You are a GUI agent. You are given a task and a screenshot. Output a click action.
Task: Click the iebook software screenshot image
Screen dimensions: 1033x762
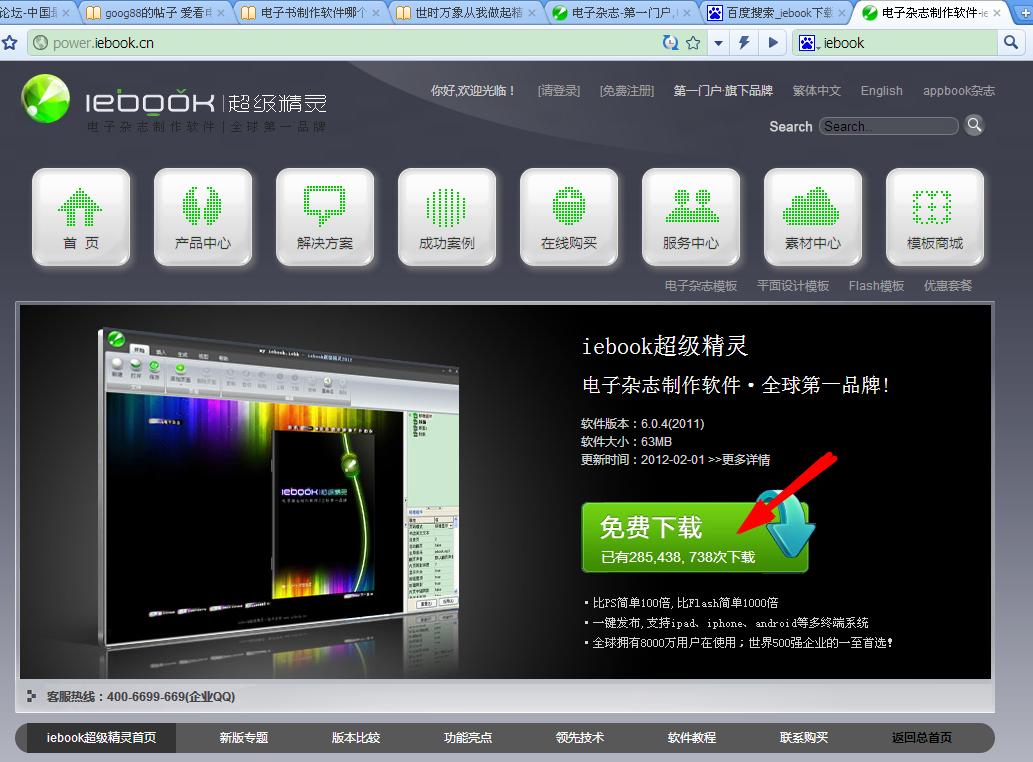tap(279, 487)
